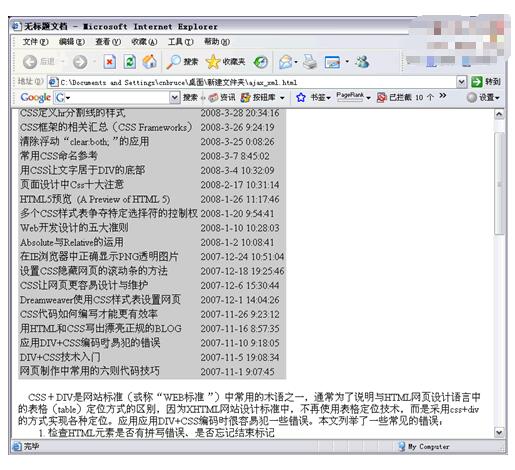Click the History icon in the toolbar
The height and width of the screenshot is (470, 515).
pos(261,62)
